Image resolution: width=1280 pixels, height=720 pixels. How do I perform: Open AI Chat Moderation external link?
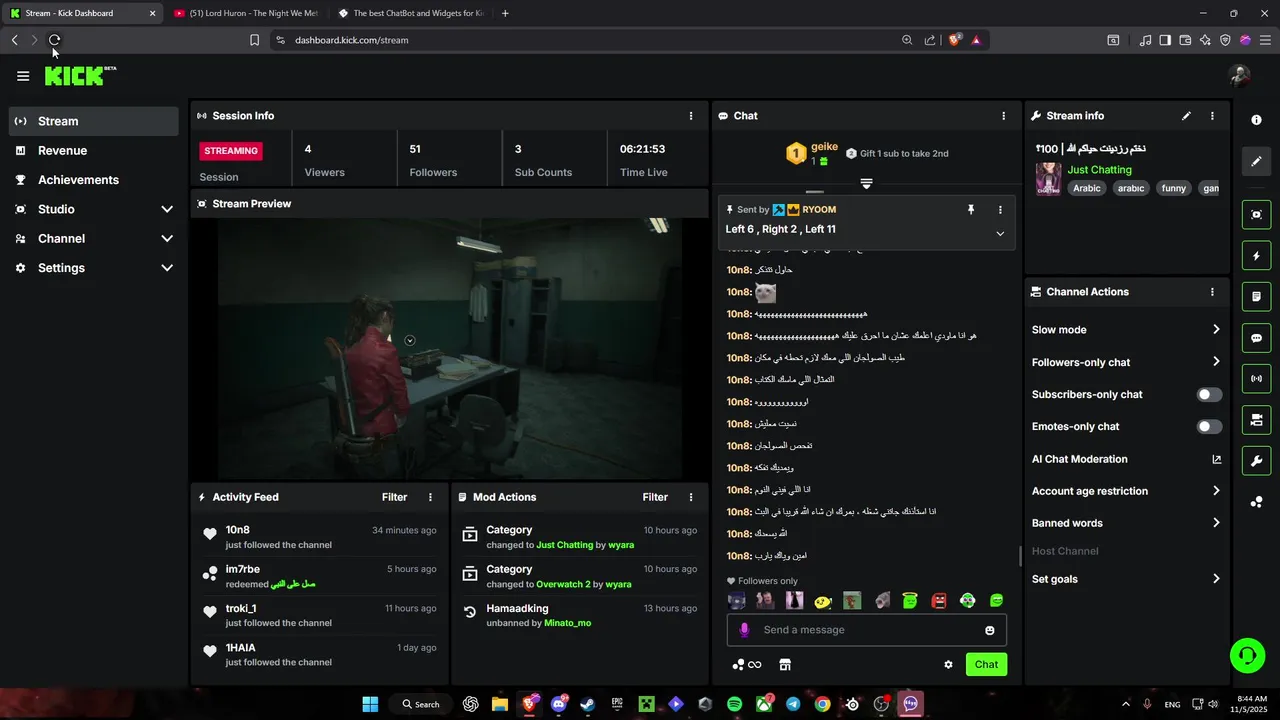tap(1217, 459)
